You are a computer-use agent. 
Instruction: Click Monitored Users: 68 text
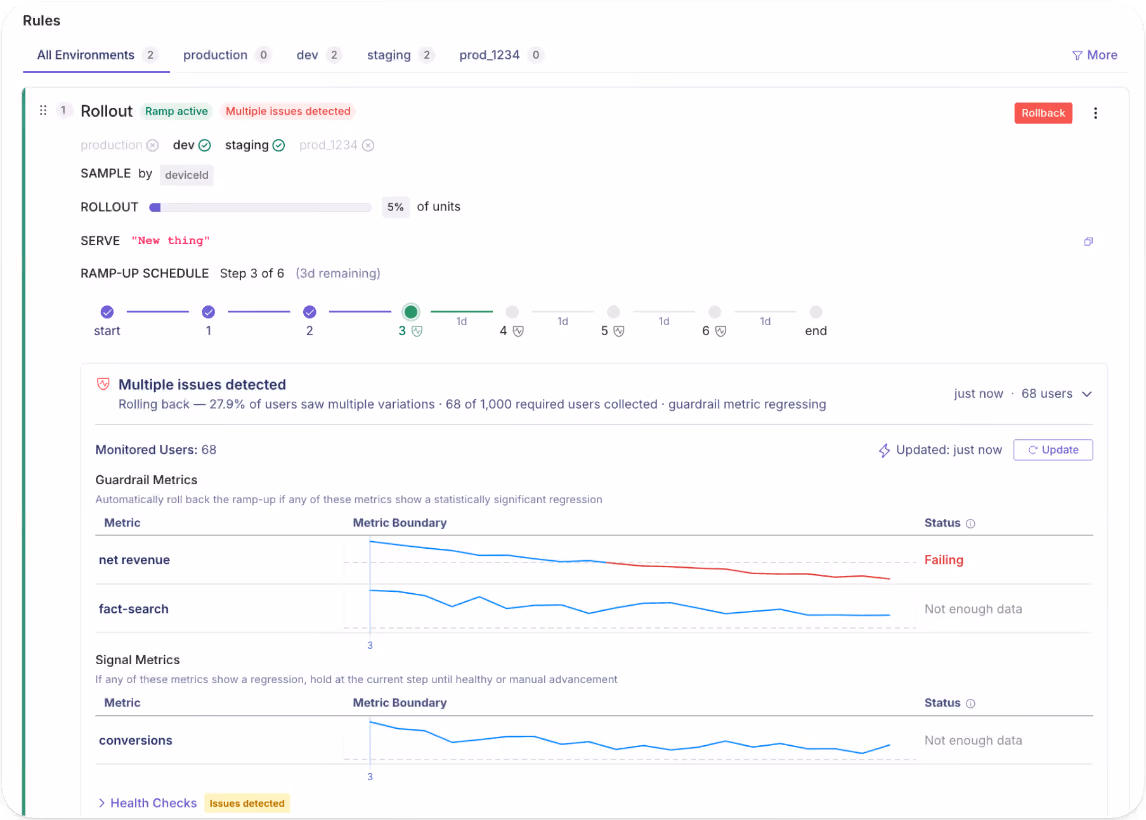click(x=156, y=450)
